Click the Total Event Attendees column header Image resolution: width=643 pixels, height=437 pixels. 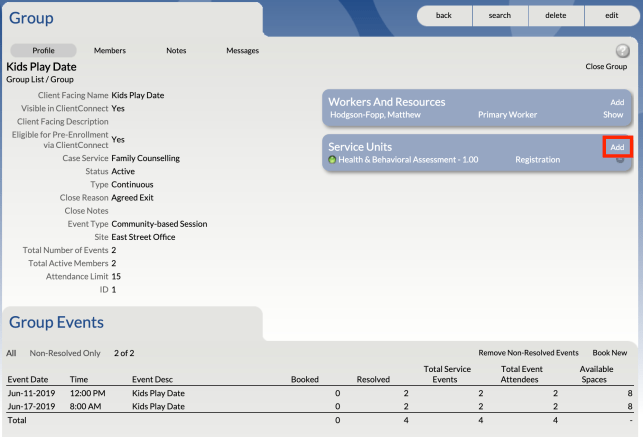(x=521, y=374)
